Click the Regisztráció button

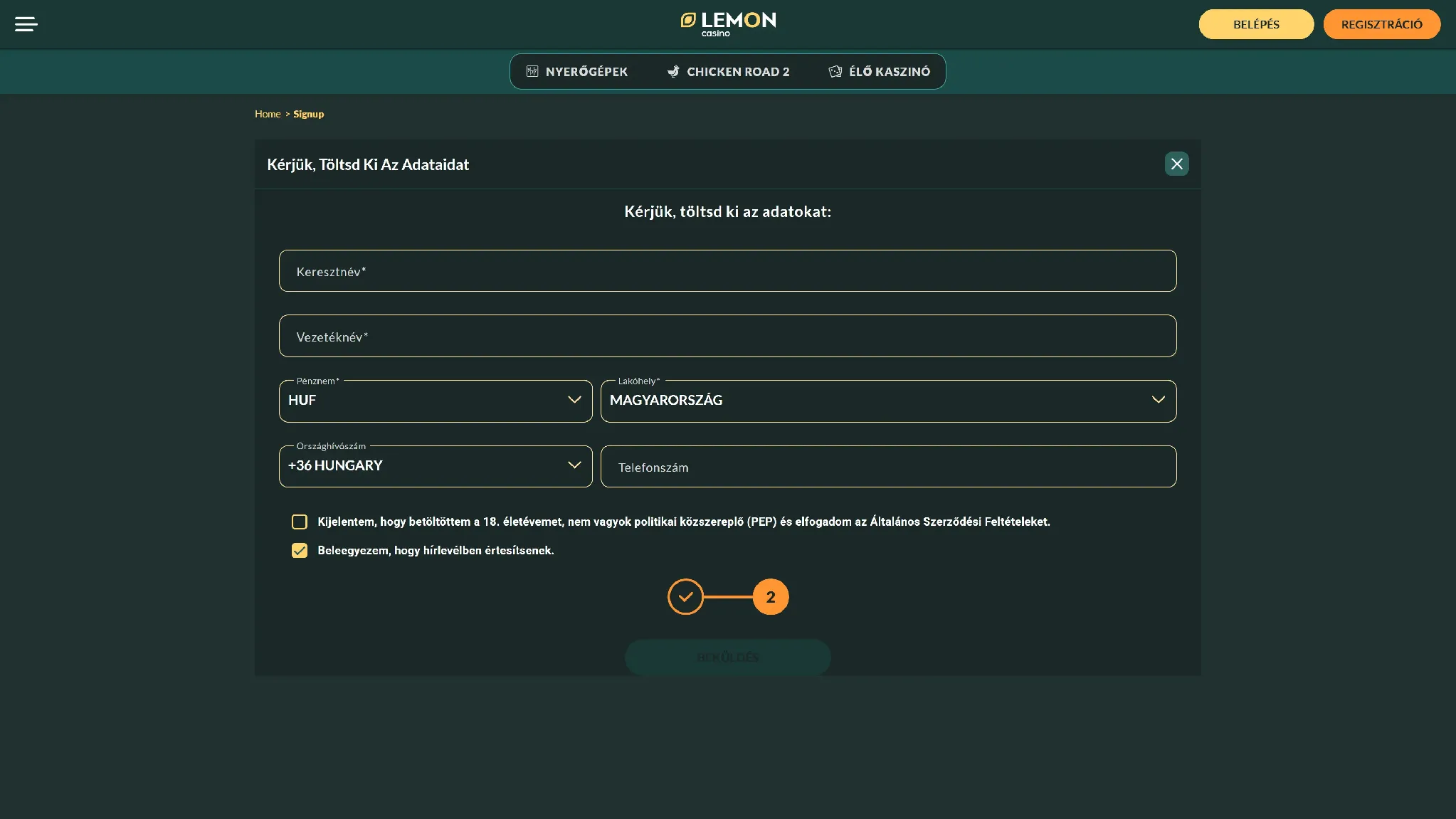pyautogui.click(x=1381, y=24)
